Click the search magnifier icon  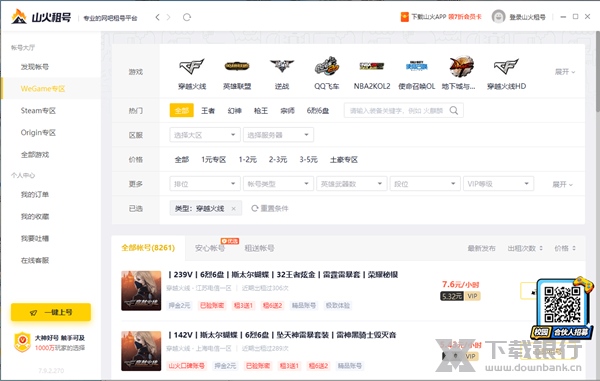pos(454,111)
